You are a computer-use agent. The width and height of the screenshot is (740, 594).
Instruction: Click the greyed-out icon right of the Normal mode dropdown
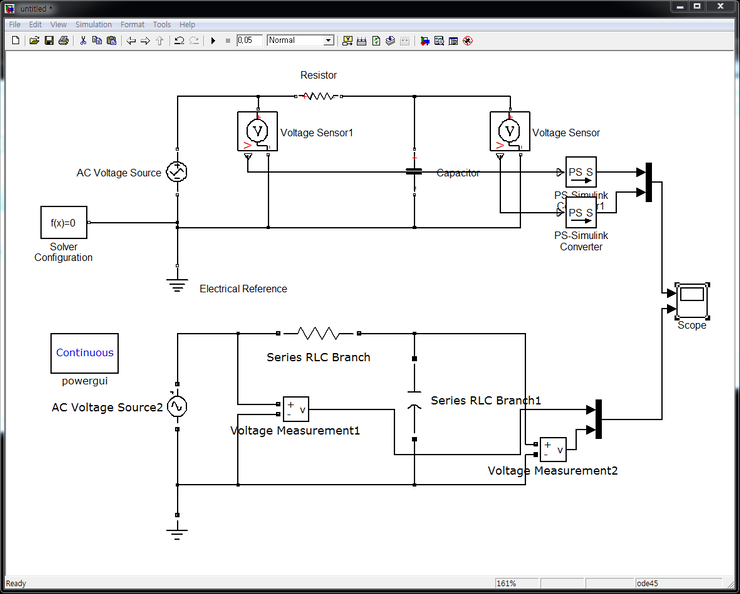pyautogui.click(x=404, y=41)
